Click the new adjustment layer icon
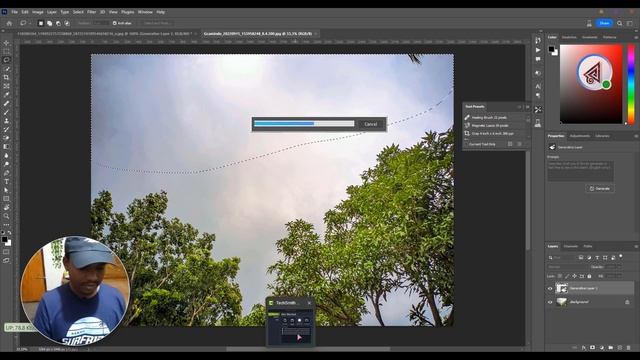640x360 pixels. pos(602,347)
